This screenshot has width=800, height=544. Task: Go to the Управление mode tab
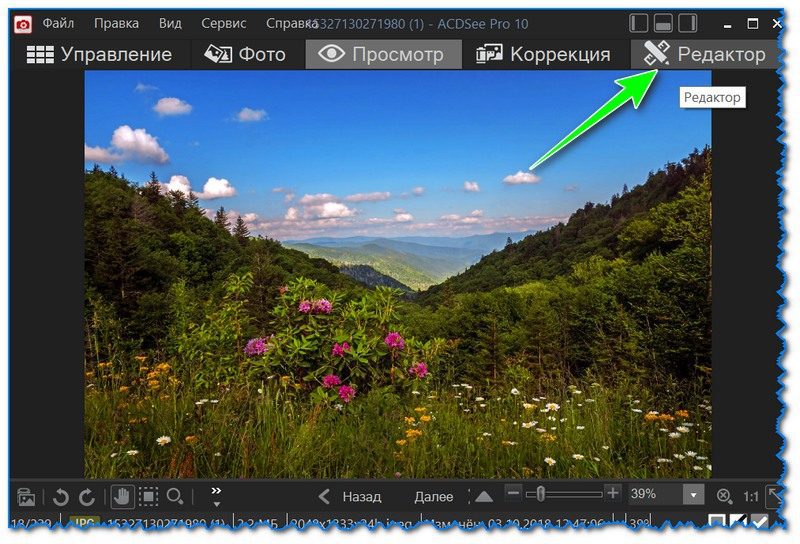coord(98,54)
